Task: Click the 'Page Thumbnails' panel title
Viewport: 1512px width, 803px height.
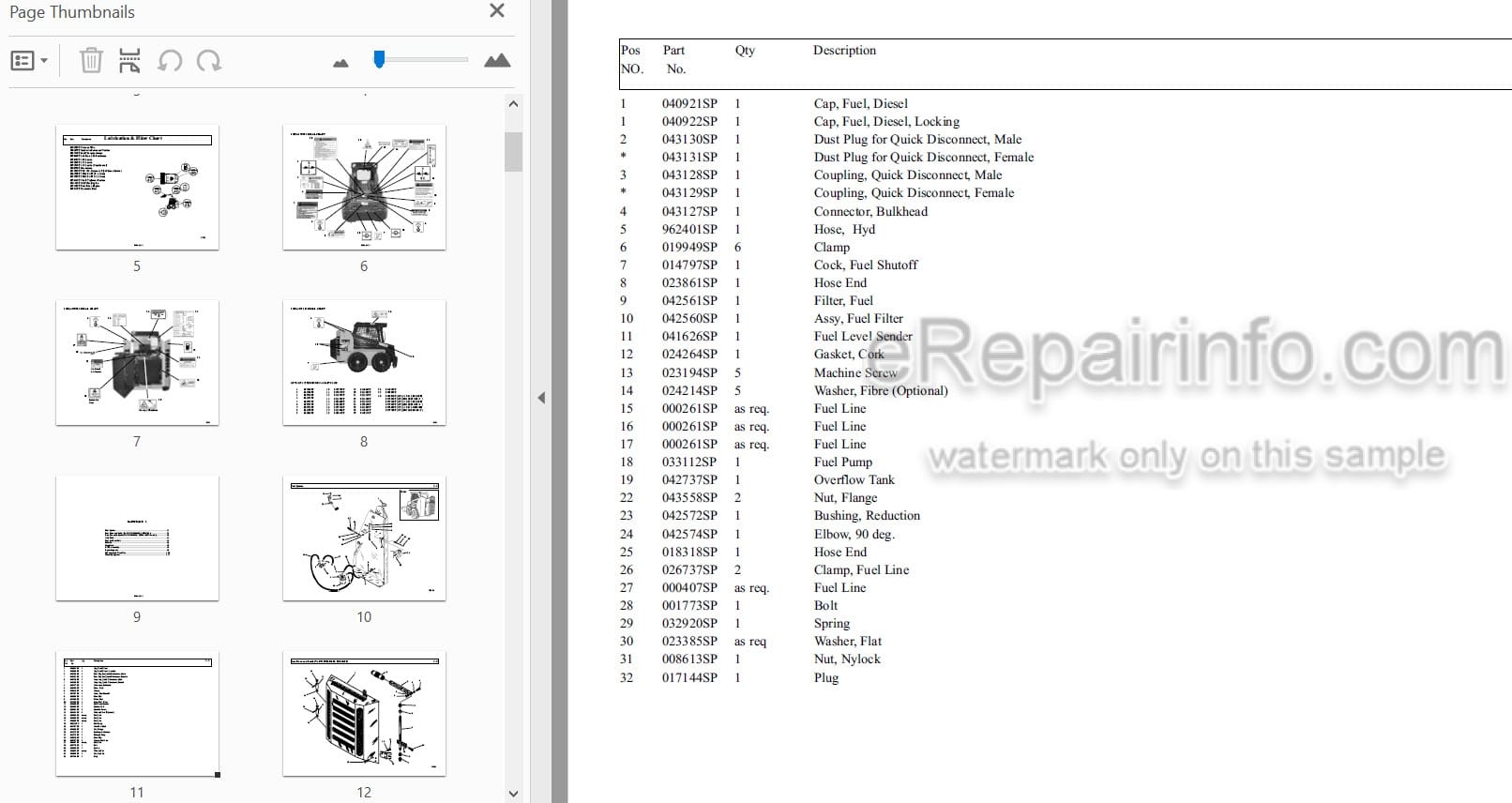Action: point(72,12)
